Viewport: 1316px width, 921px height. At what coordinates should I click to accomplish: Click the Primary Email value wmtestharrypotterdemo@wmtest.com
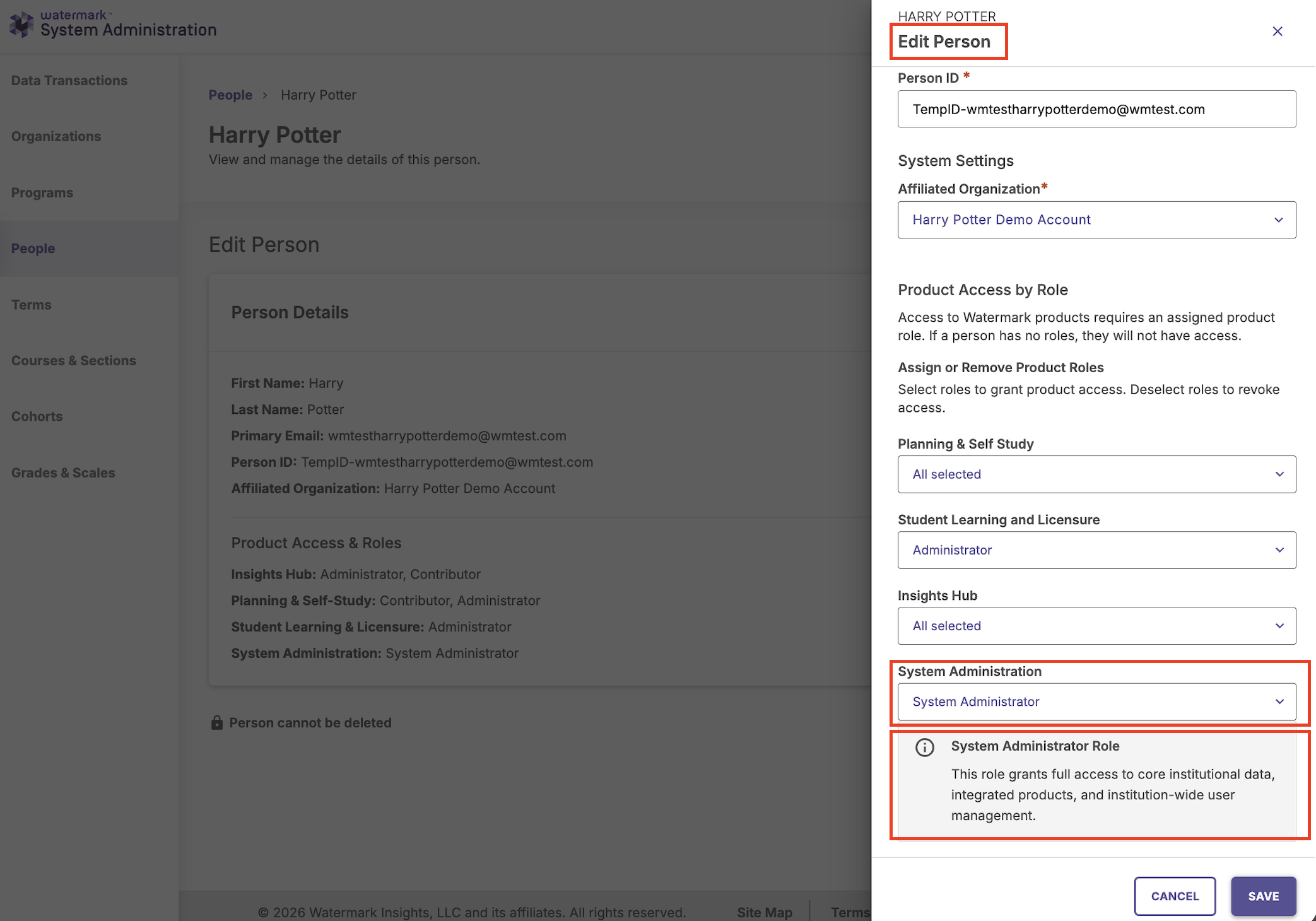click(447, 436)
